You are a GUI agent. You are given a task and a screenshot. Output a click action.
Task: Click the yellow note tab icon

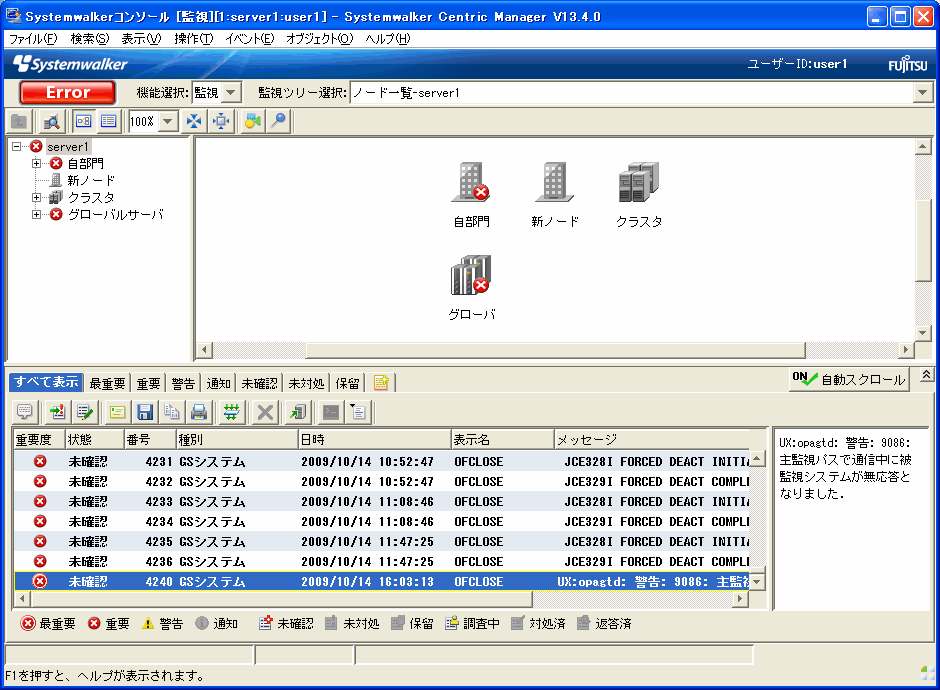(x=381, y=382)
